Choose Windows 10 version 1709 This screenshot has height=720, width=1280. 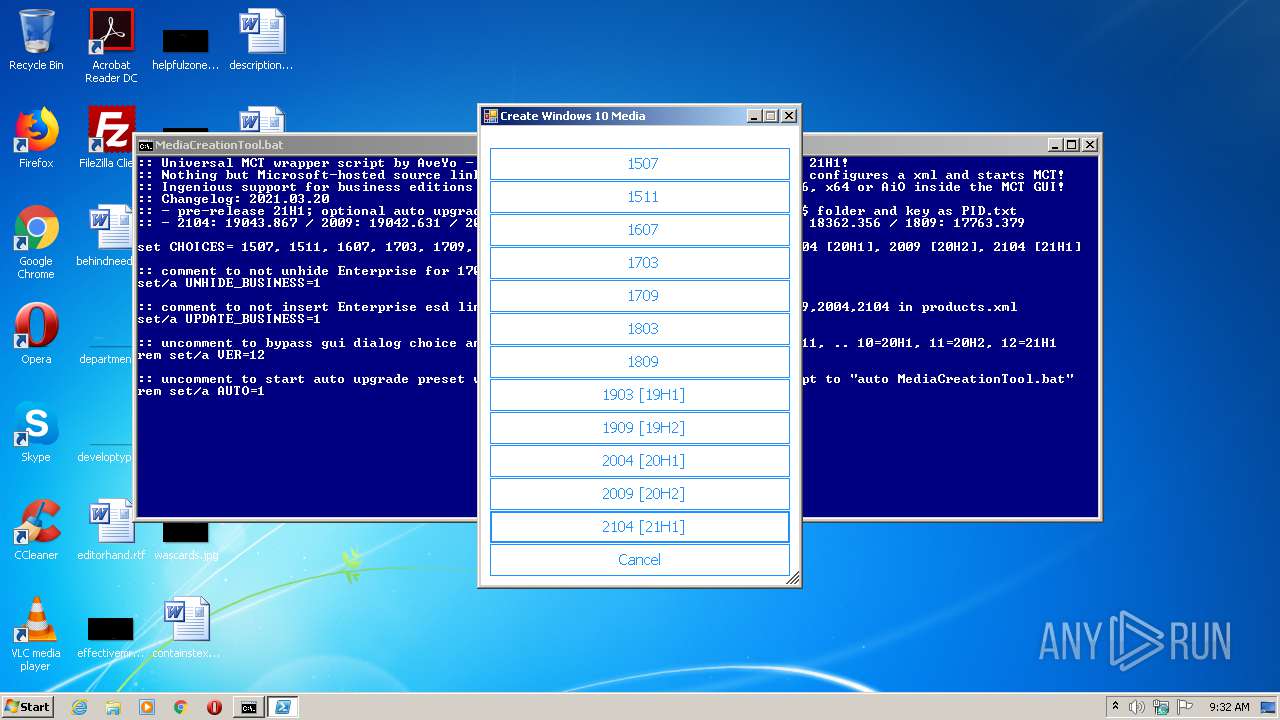pos(640,296)
